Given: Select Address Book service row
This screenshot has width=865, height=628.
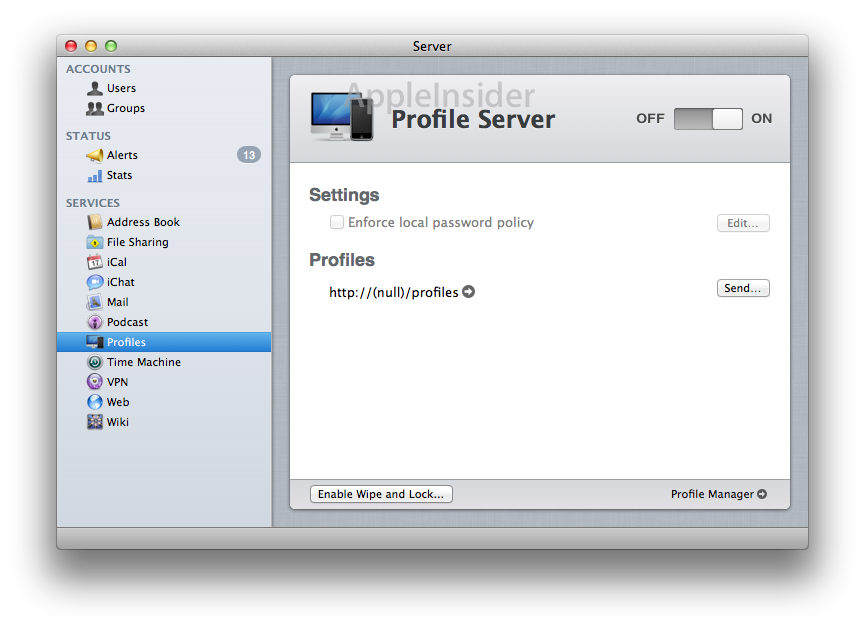Looking at the screenshot, I should (164, 222).
